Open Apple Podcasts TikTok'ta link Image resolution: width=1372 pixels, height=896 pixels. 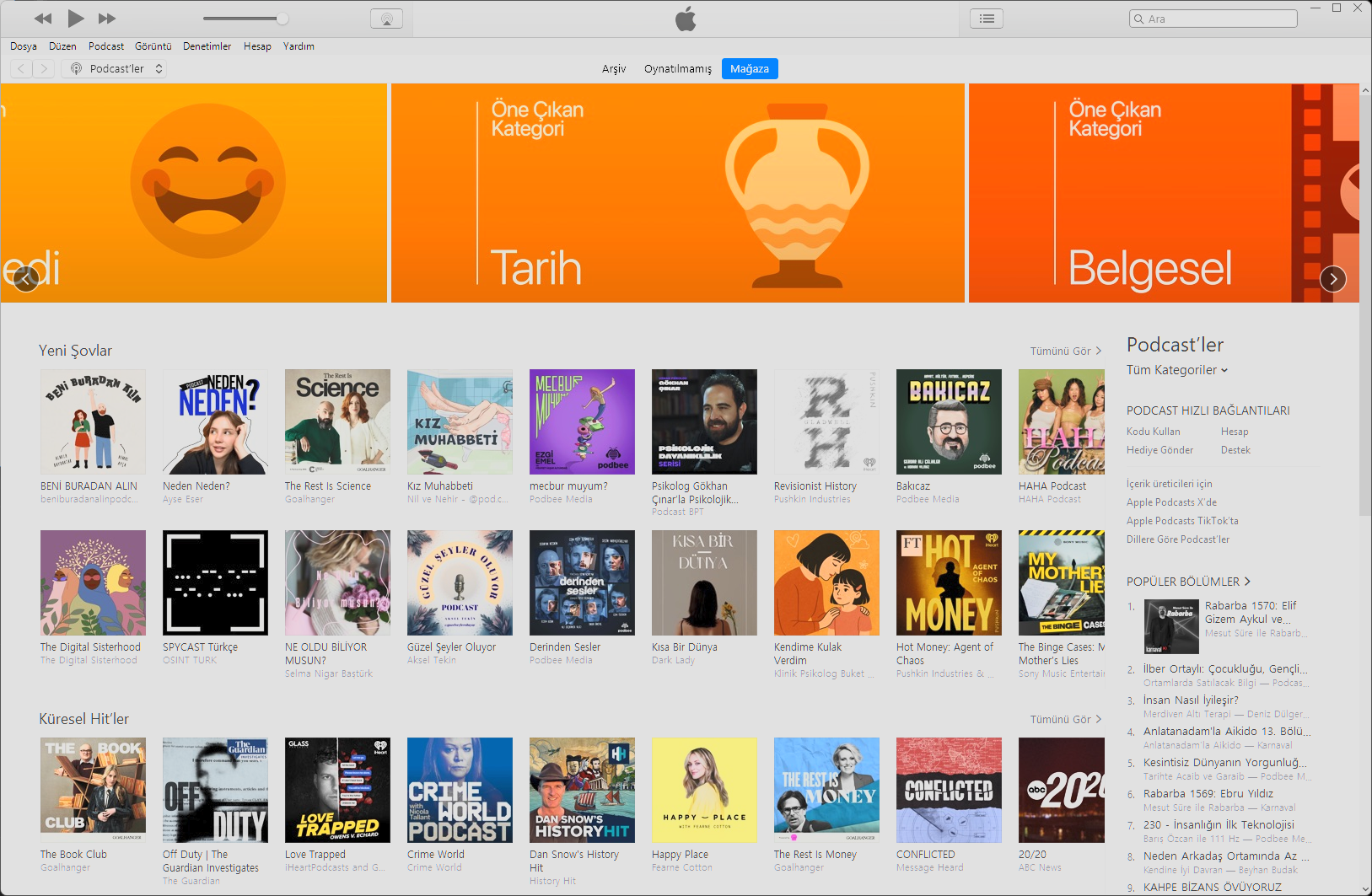tap(1183, 521)
